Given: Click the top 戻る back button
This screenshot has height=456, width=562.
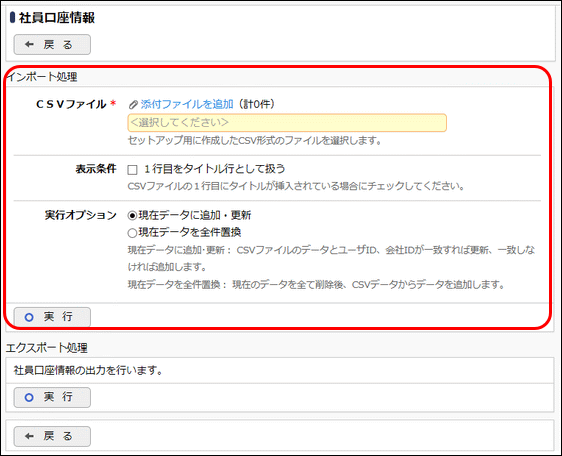Looking at the screenshot, I should click(x=52, y=44).
